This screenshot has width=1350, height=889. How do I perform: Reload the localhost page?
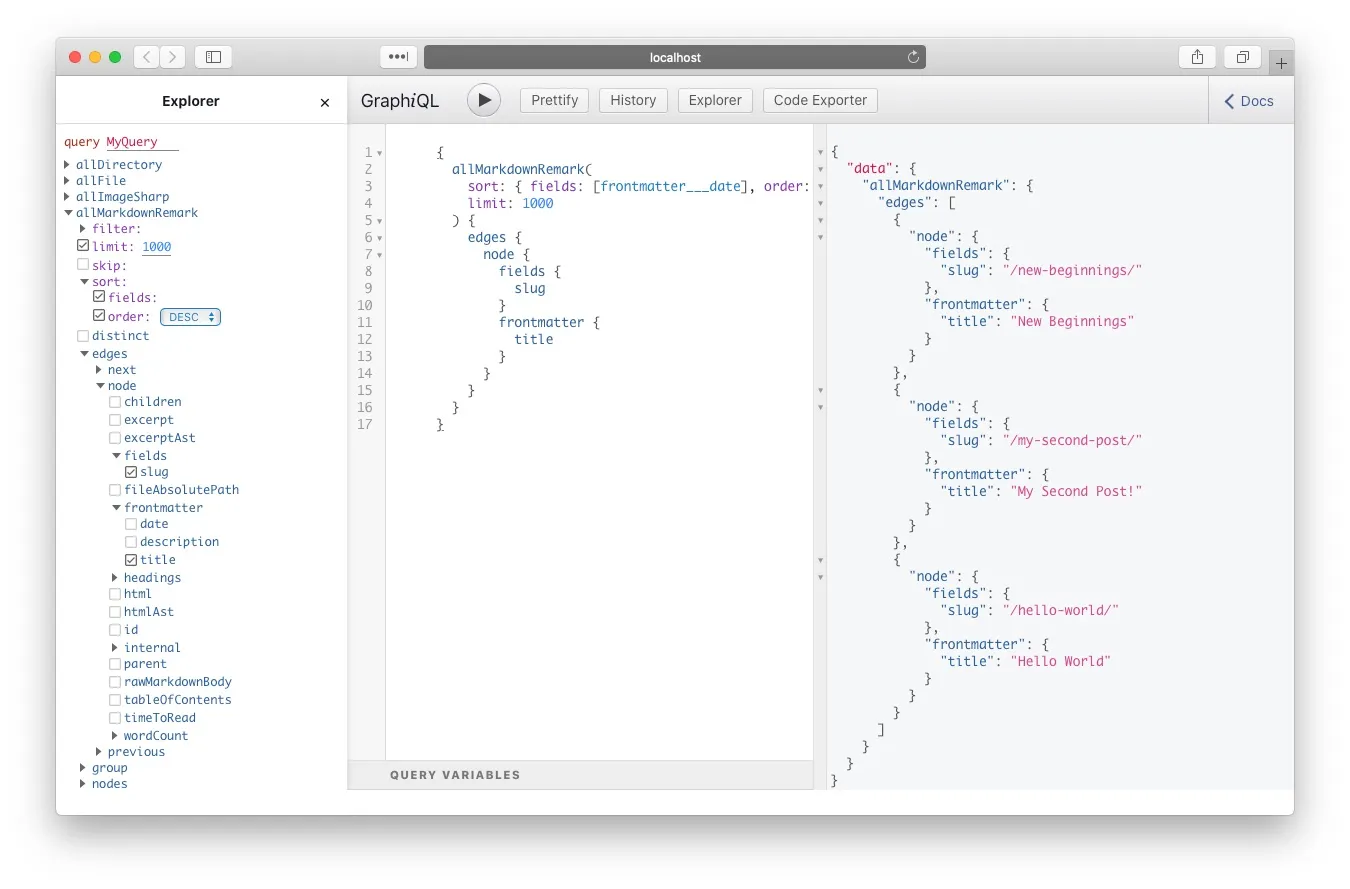click(x=912, y=57)
